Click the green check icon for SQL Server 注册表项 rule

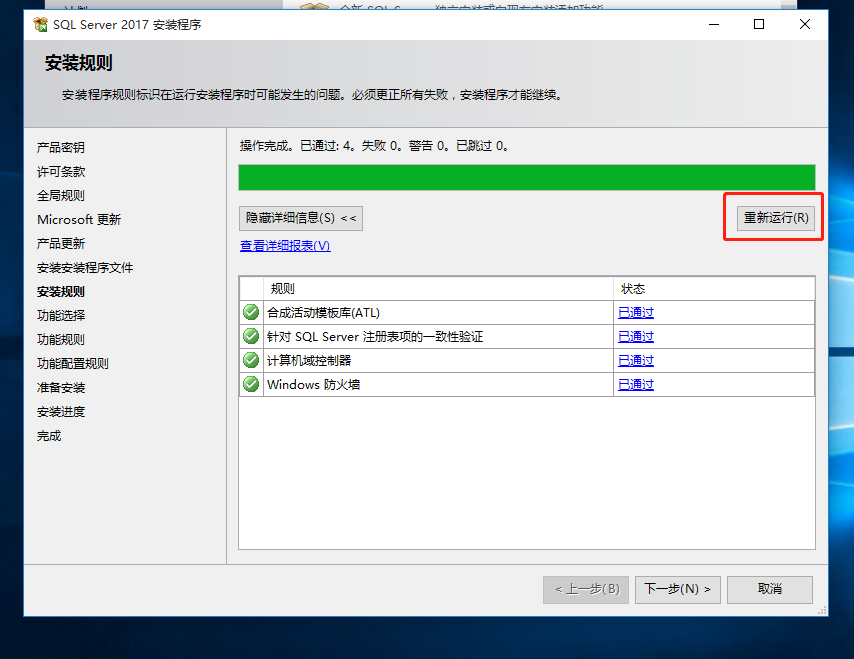[x=251, y=336]
